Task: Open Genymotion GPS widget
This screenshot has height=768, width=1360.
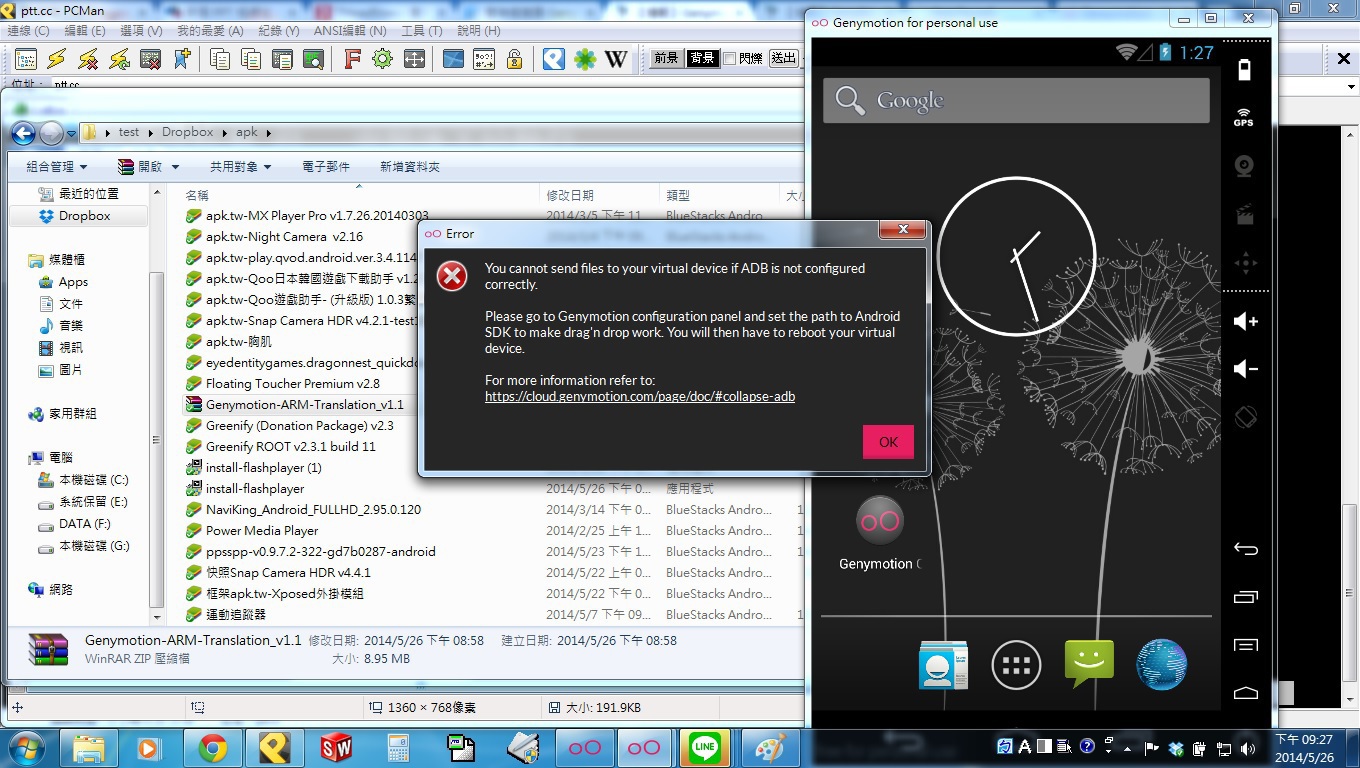Action: click(x=1244, y=117)
